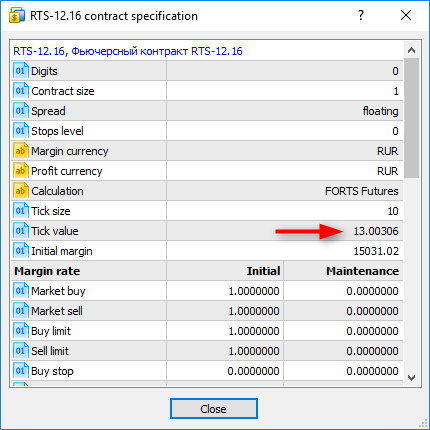
Task: Select the FORTS Futures calculation value
Action: 362,191
